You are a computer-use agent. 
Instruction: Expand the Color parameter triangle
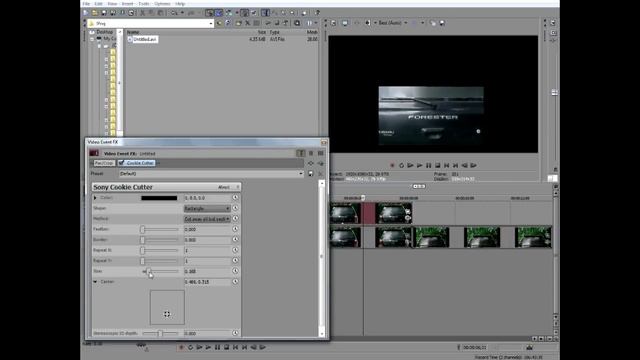click(x=95, y=198)
